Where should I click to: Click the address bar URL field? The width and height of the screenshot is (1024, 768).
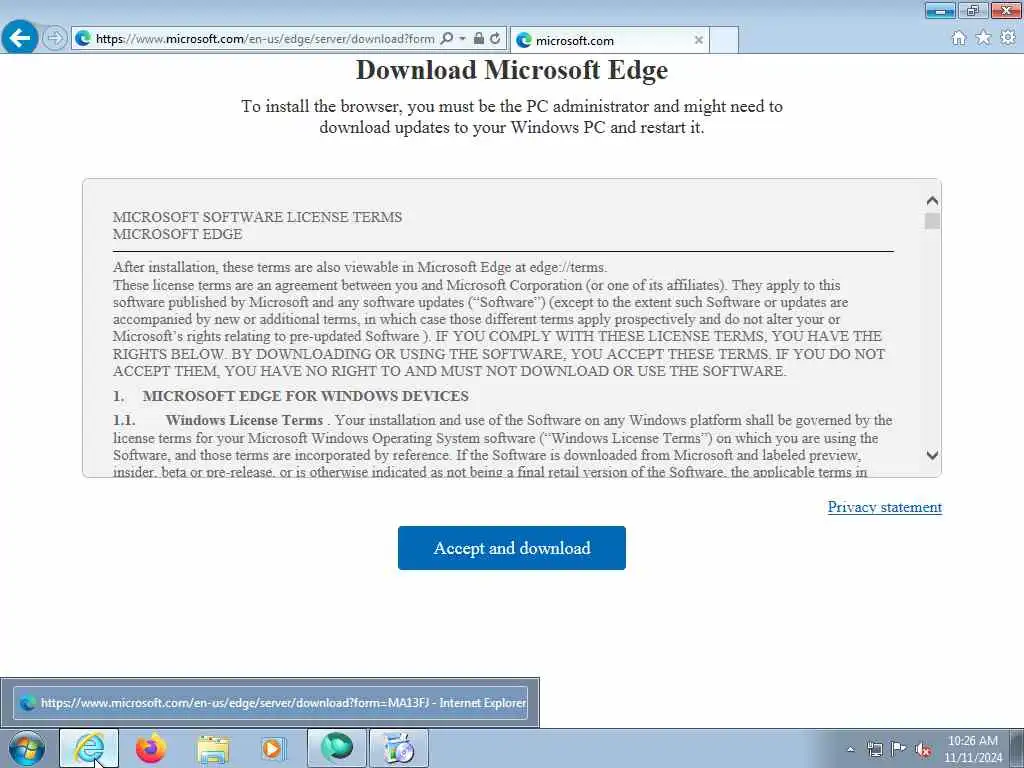tap(265, 39)
